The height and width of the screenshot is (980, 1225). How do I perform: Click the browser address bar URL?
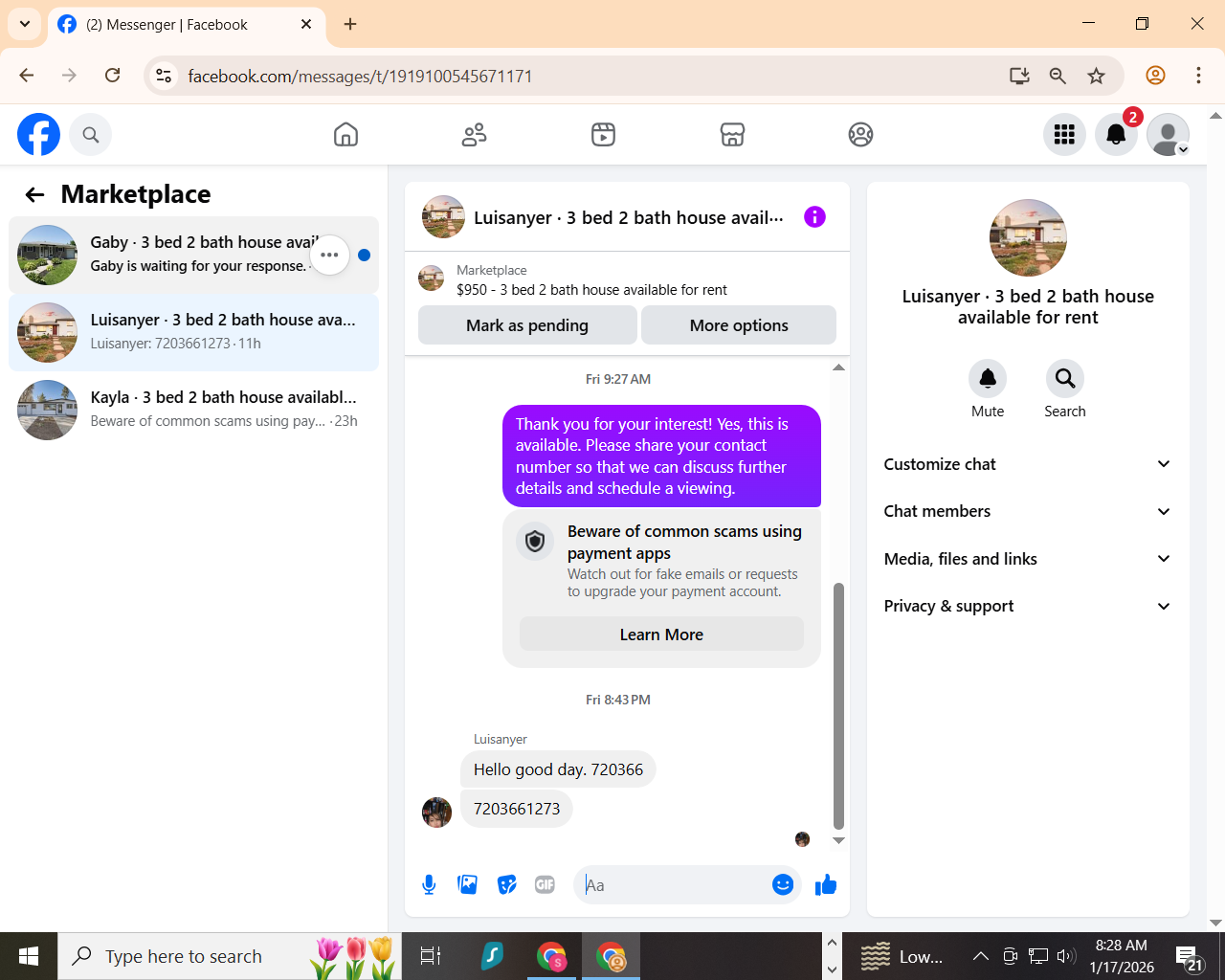[x=360, y=76]
